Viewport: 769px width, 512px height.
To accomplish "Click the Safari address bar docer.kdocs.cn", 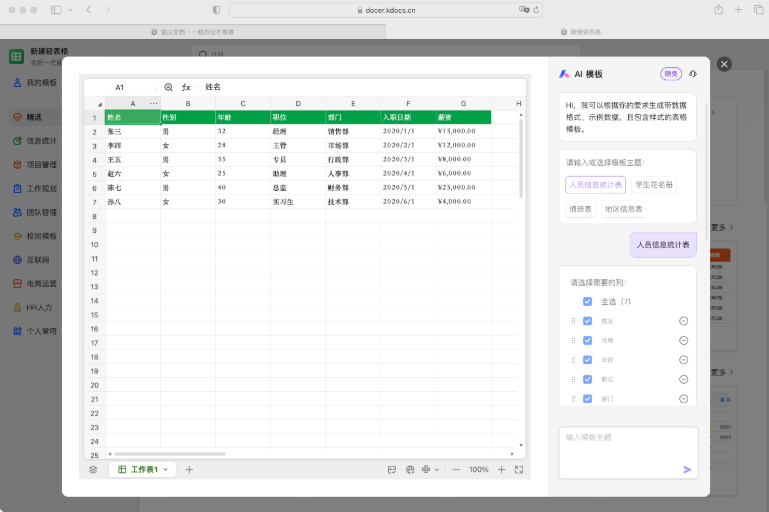I will 386,10.
